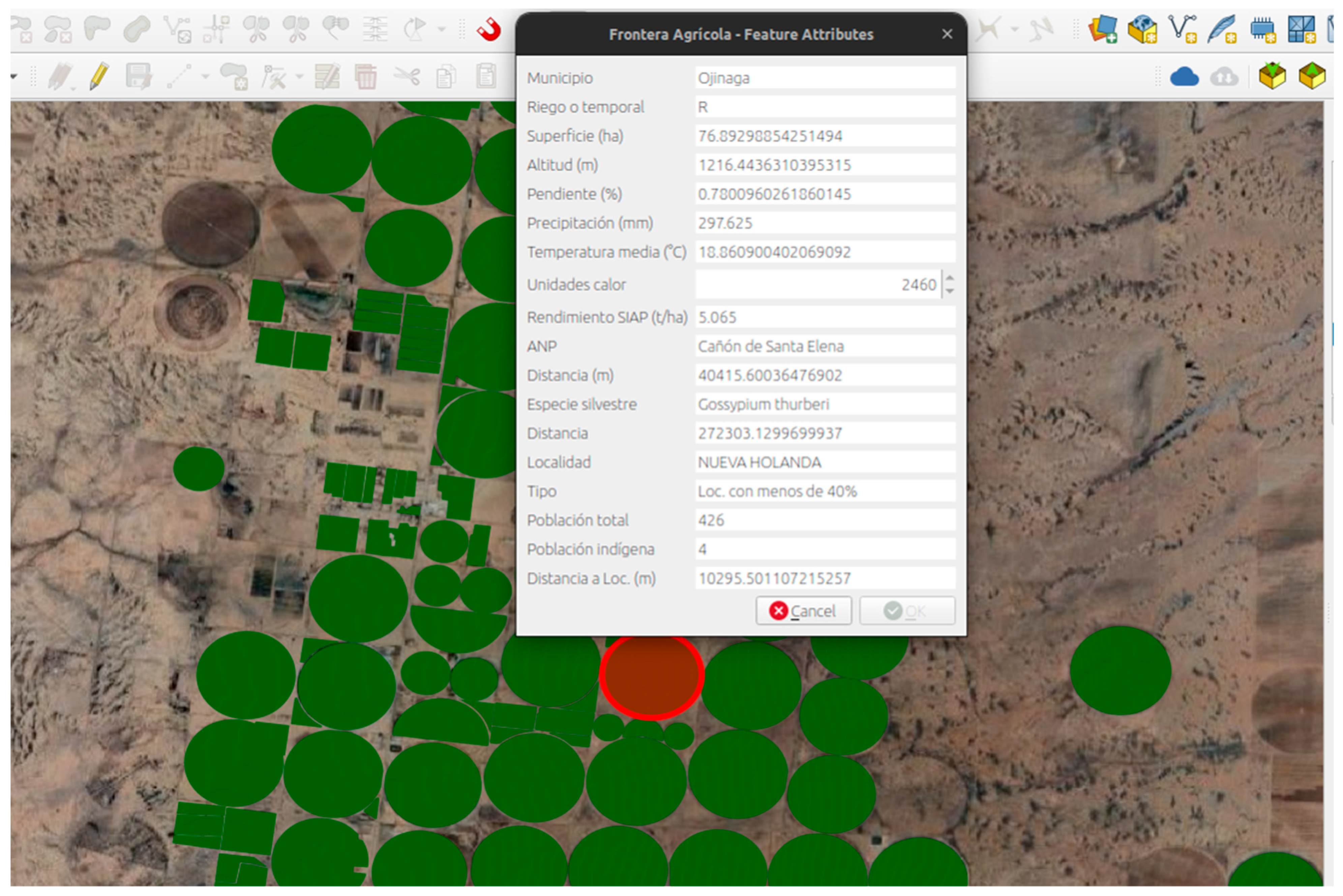The height and width of the screenshot is (896, 1343).
Task: Open the Data Source Manager icon
Action: point(1103,29)
